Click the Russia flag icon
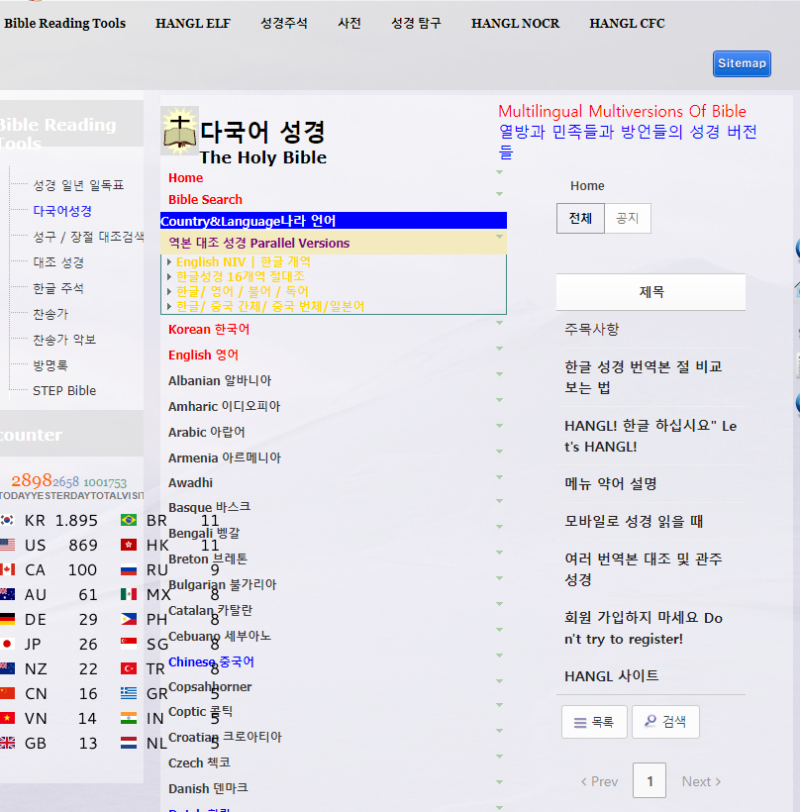Image resolution: width=800 pixels, height=812 pixels. 128,570
